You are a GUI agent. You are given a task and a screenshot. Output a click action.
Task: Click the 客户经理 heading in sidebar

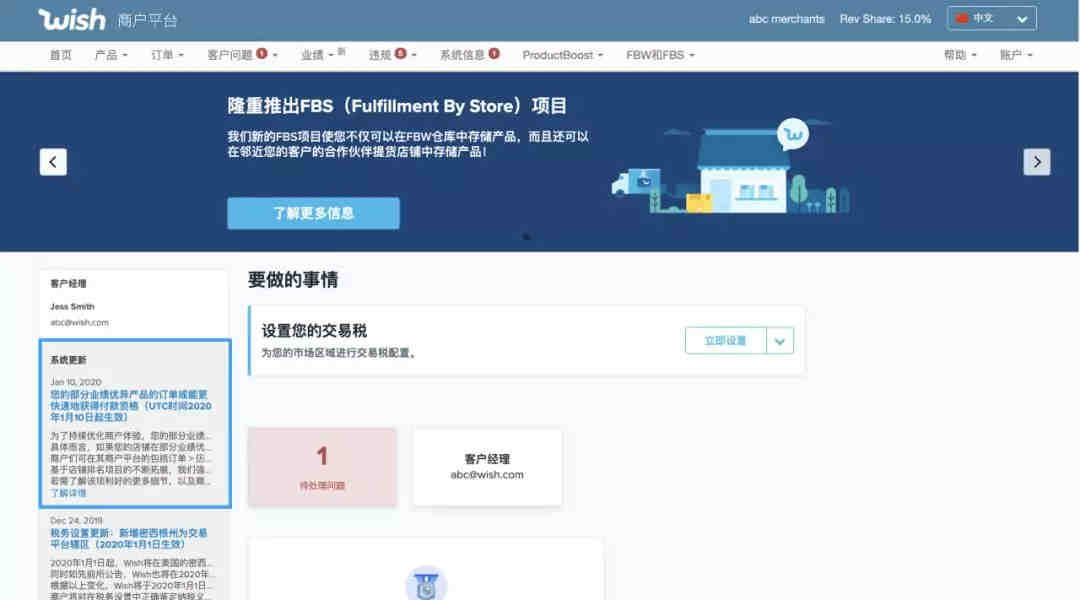click(68, 284)
